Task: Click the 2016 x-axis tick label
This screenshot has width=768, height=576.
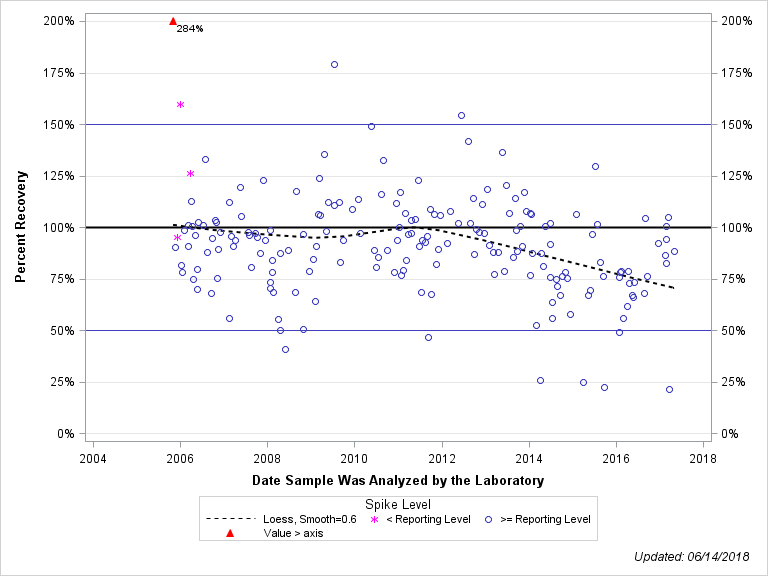Action: [616, 458]
